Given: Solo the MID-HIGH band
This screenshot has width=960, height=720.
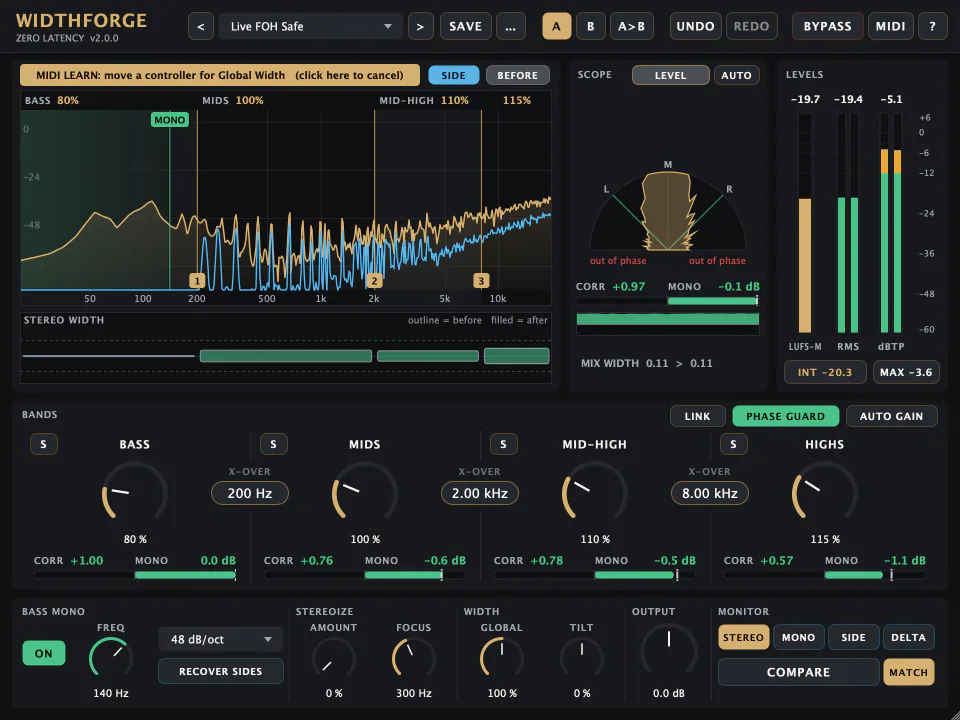Looking at the screenshot, I should click(x=503, y=444).
